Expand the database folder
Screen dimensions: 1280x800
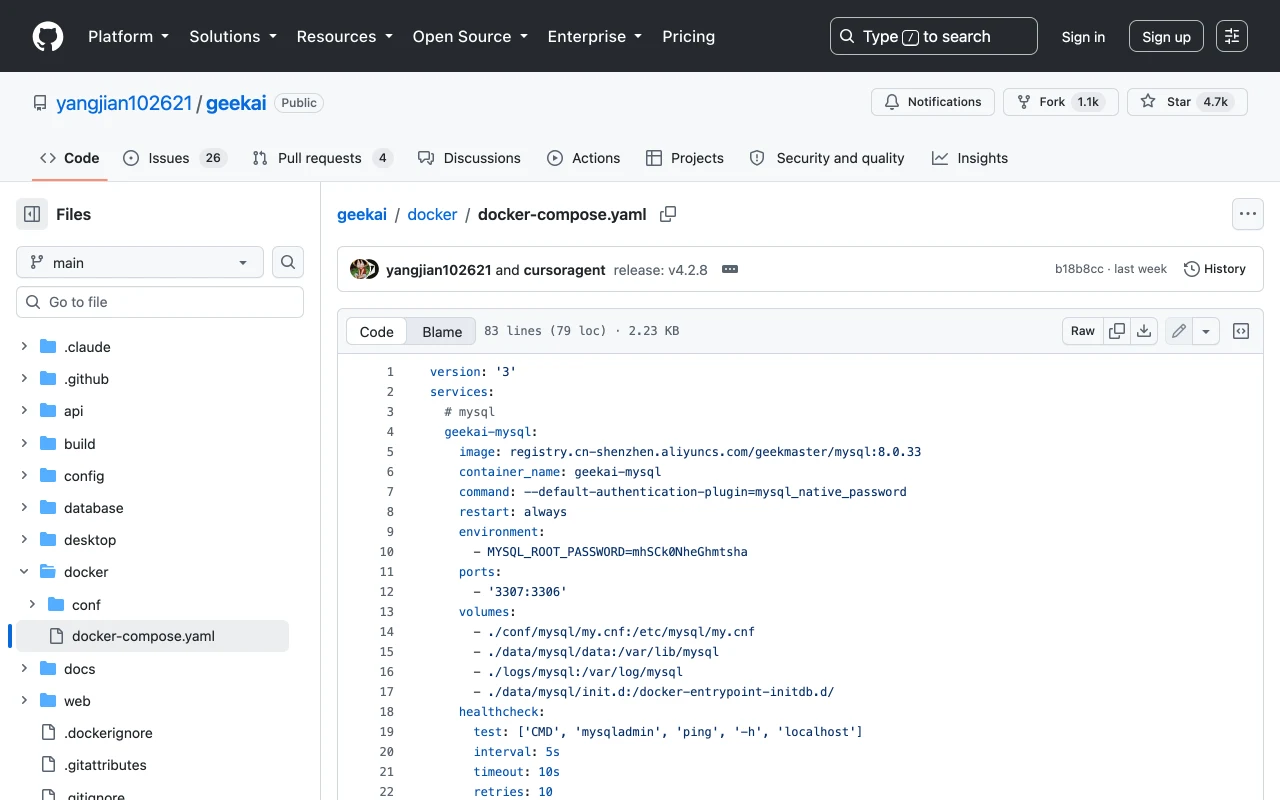[x=24, y=508]
